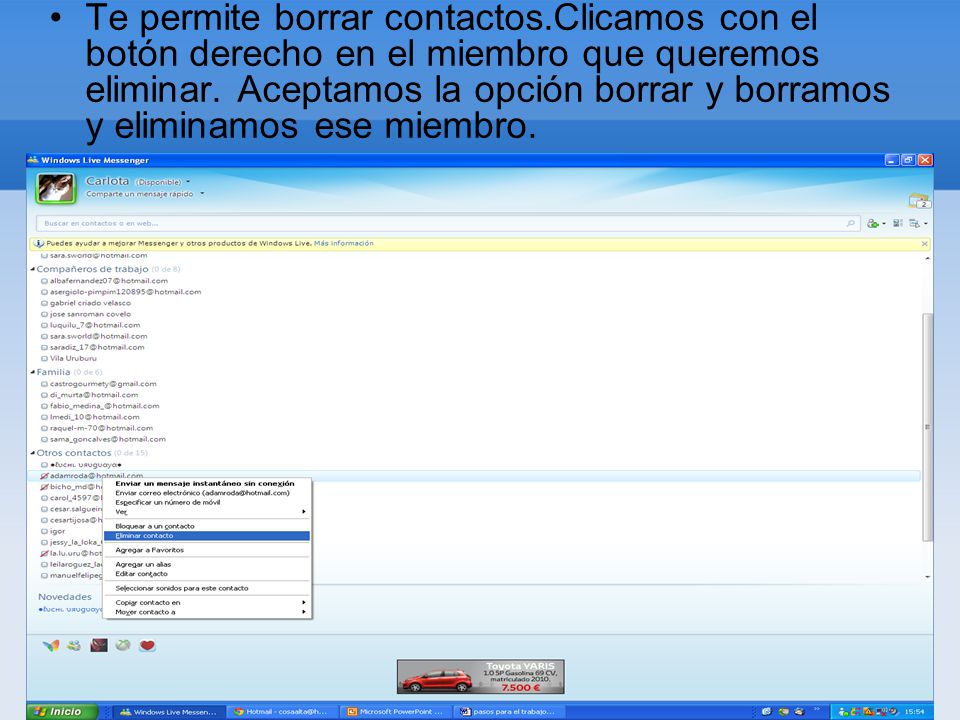The width and height of the screenshot is (960, 720).
Task: Select contact gabriel criado velasco
Action: pos(90,303)
